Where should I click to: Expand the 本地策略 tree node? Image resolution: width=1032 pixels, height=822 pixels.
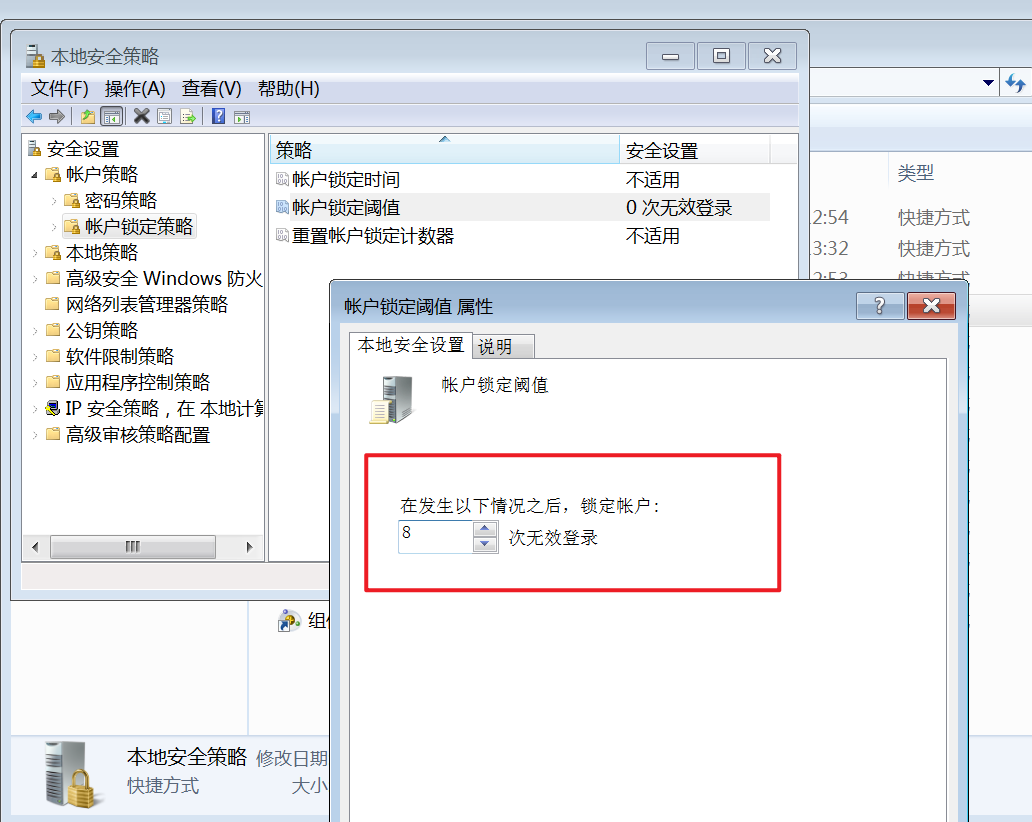click(35, 253)
